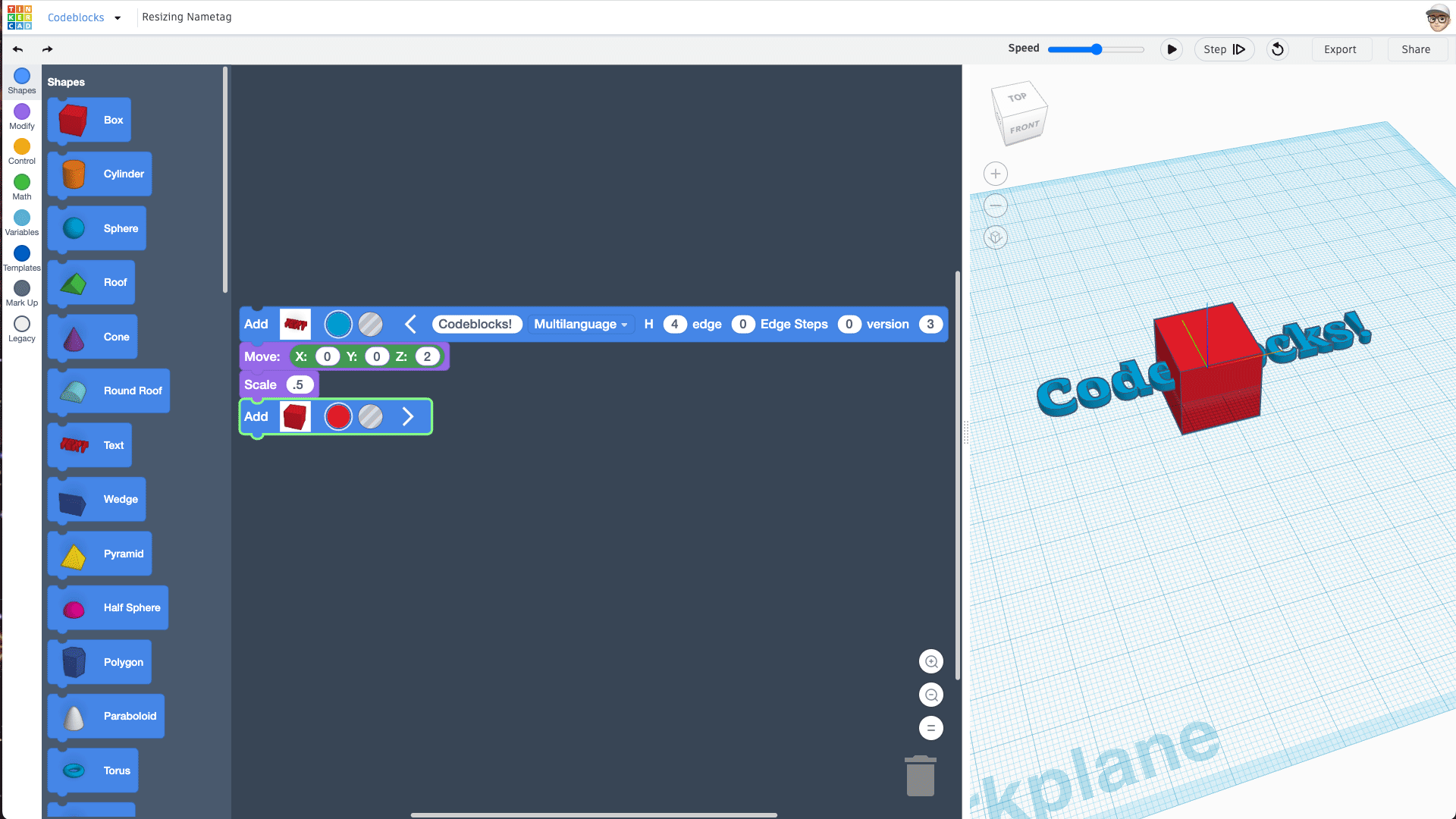
Task: Switch to the Modify category
Action: pos(22,112)
